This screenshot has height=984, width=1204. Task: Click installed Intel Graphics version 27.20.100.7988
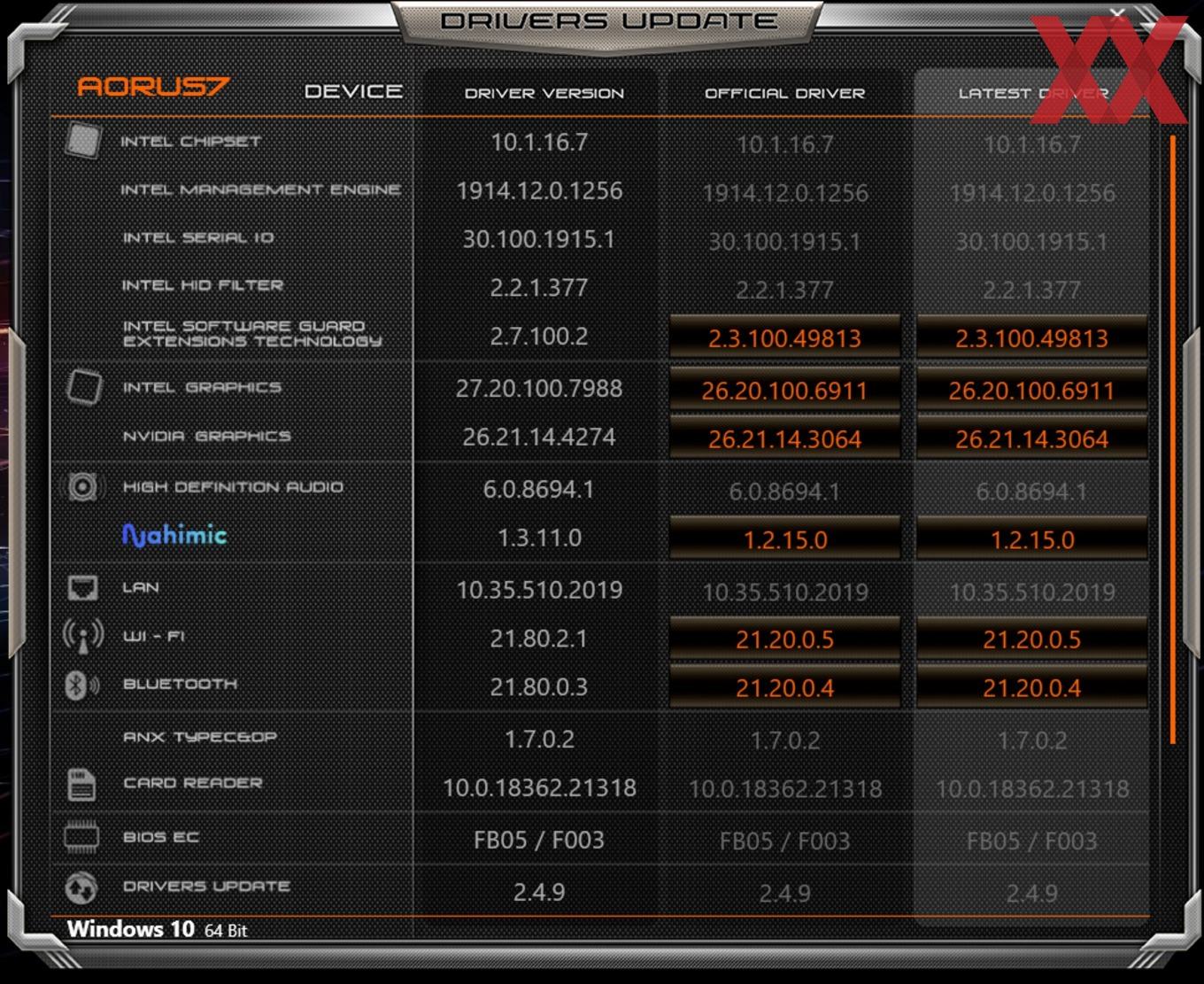tap(539, 388)
